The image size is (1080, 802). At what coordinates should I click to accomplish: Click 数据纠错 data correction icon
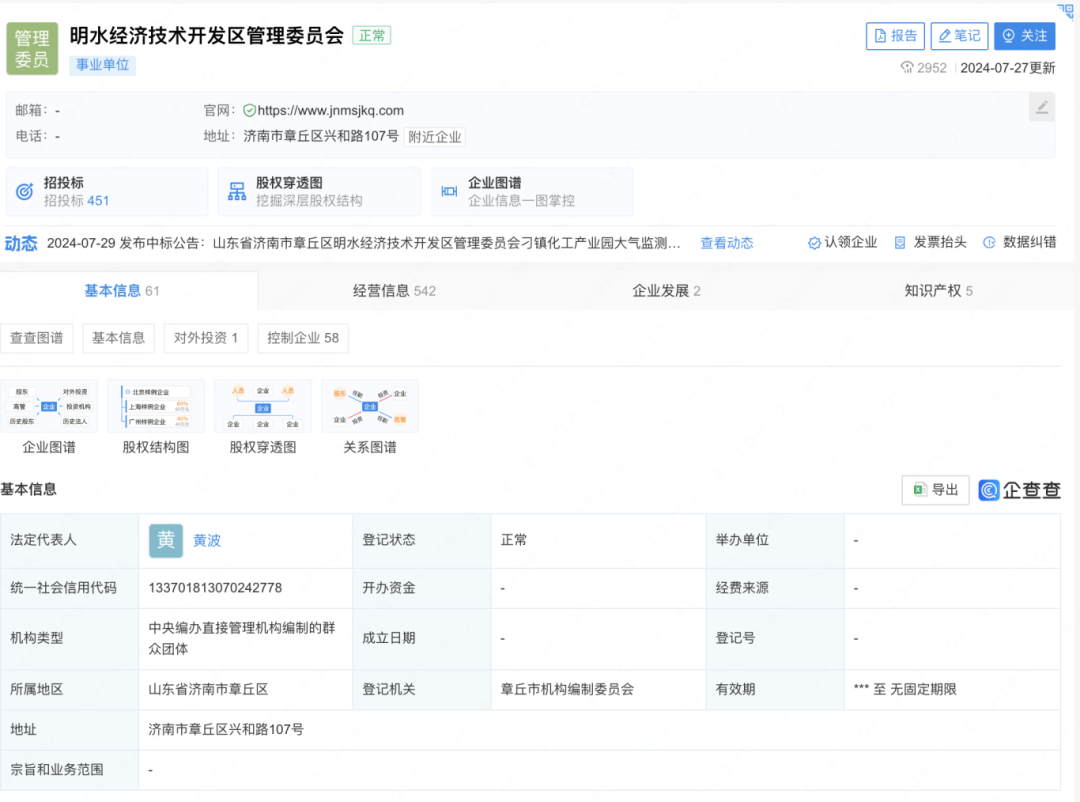[989, 243]
